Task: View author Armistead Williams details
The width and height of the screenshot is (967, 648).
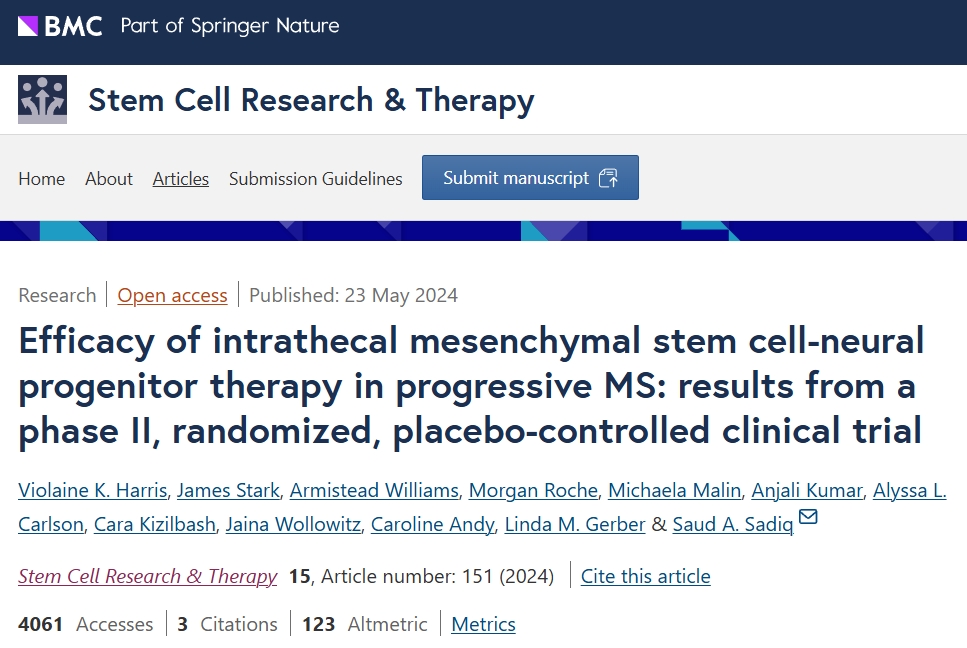Action: pos(374,491)
